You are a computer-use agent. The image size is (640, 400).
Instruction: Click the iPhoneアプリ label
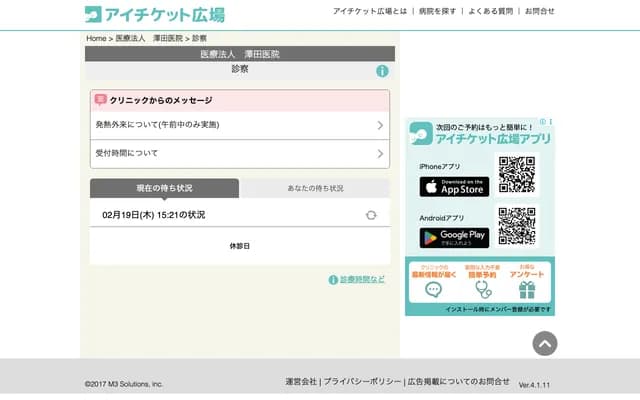tap(440, 167)
